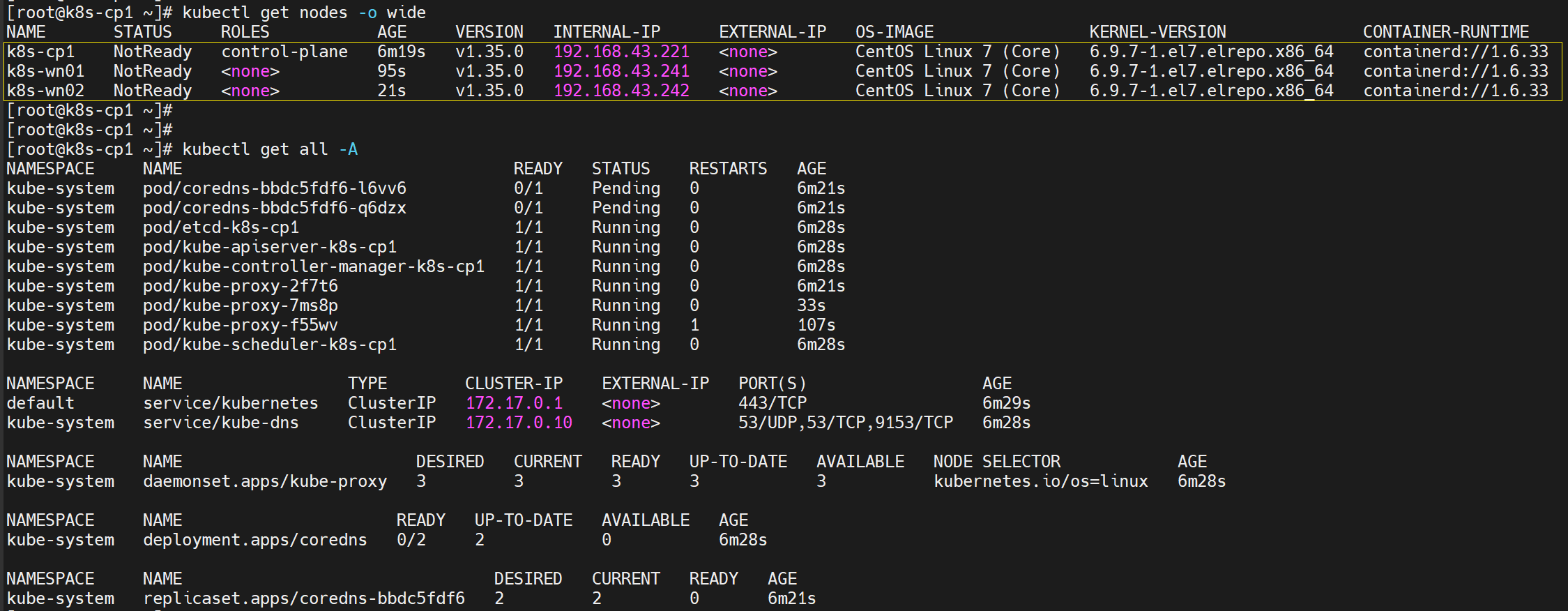Click replicaset.apps/coredns-bbdc5fdf6
1568x611 pixels.
(304, 598)
